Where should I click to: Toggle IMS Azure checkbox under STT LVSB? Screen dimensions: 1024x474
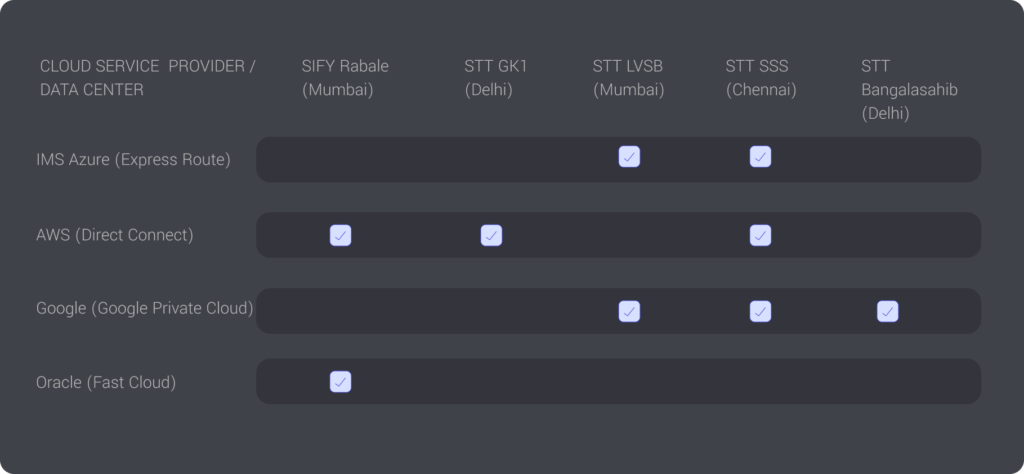629,157
